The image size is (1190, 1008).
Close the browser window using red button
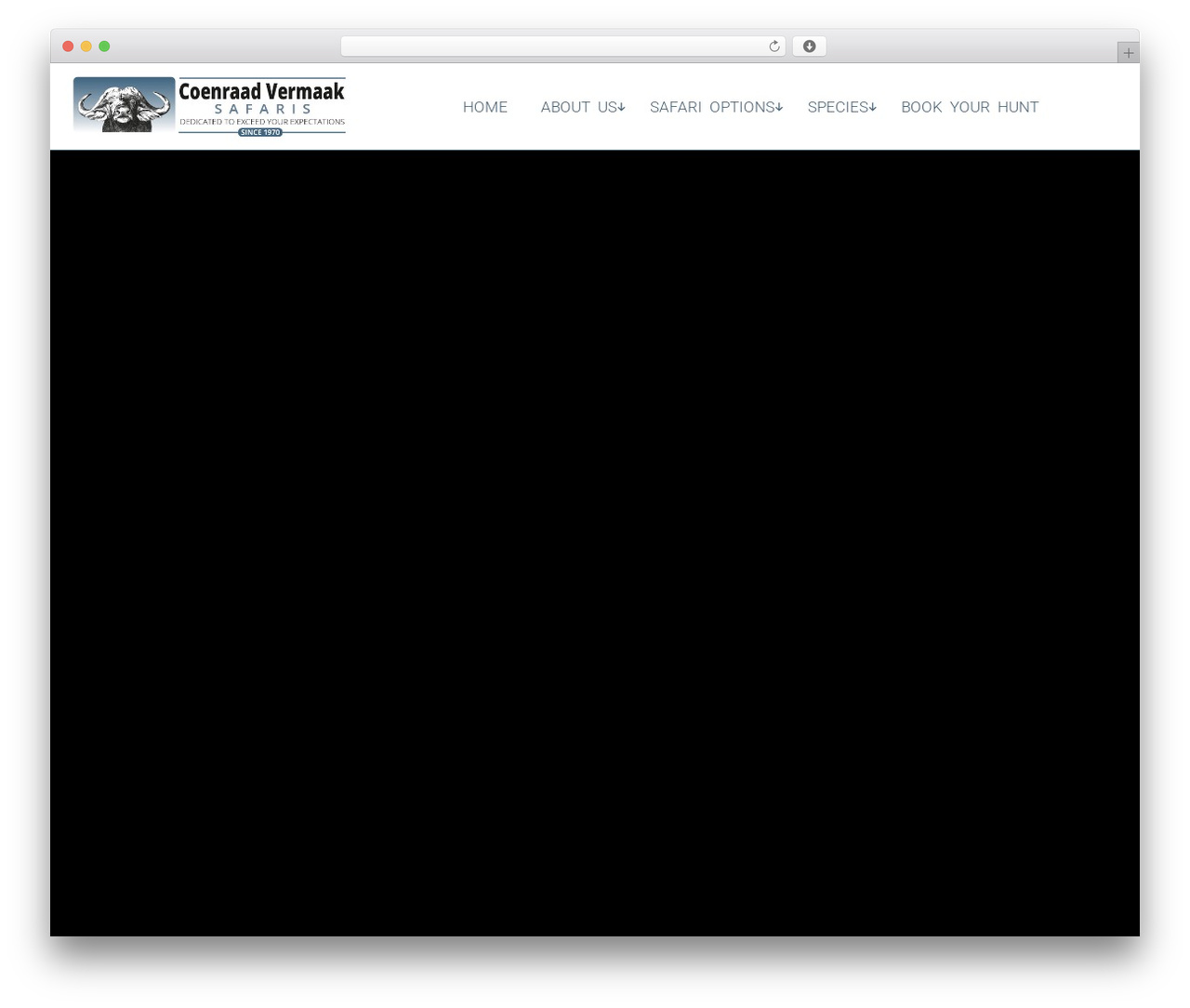tap(68, 46)
